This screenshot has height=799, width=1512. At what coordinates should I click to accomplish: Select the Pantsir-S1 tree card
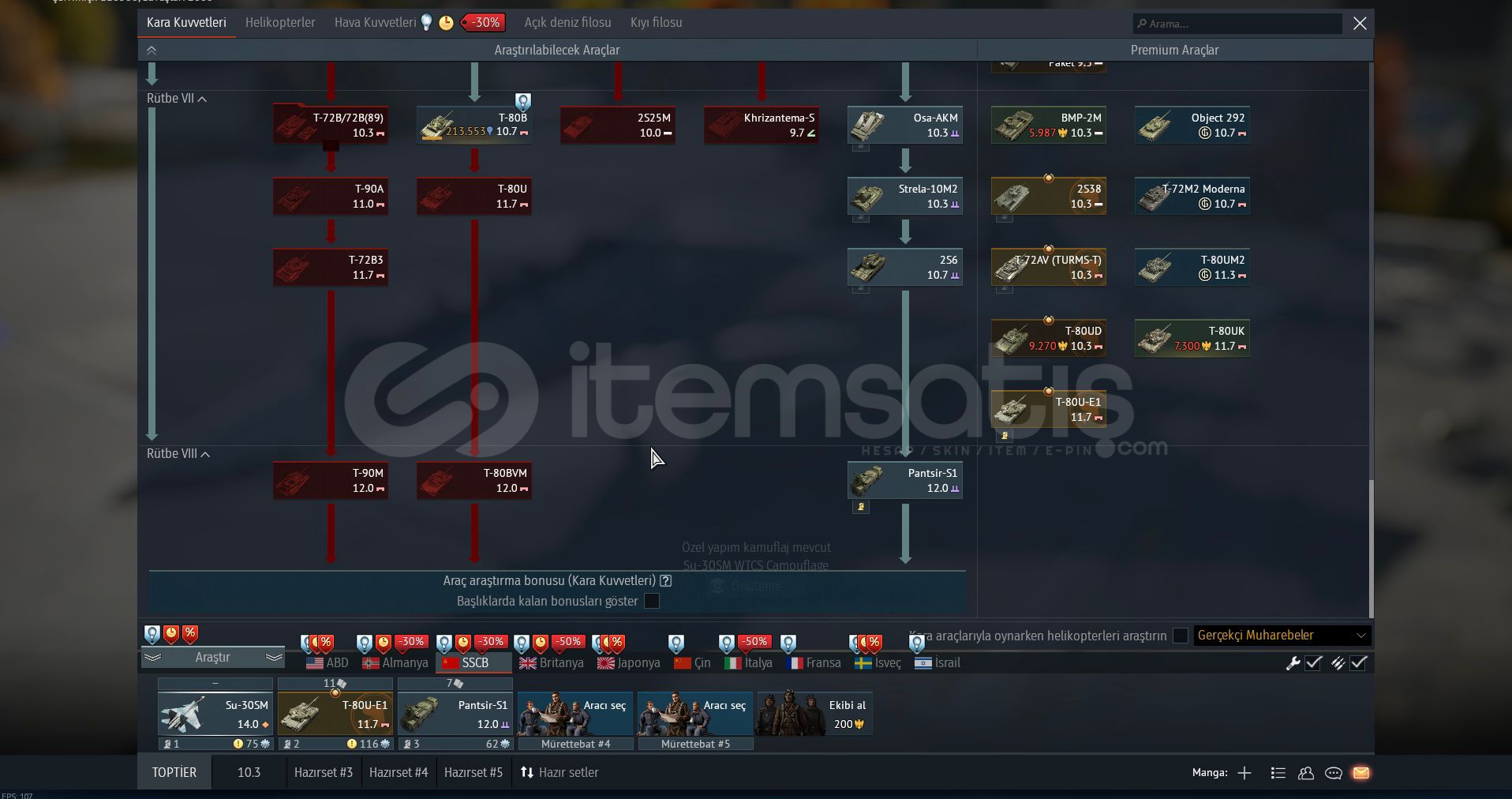[x=905, y=480]
